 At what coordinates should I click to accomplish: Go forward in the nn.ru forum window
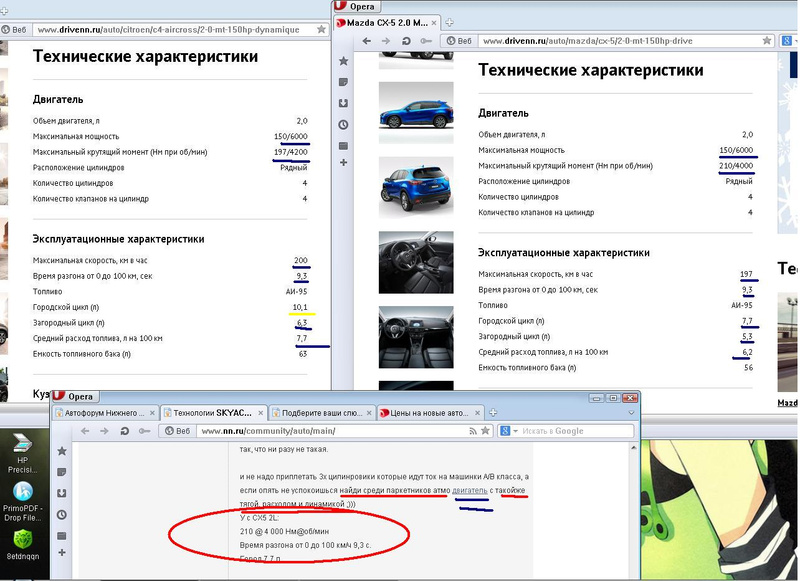(x=104, y=431)
